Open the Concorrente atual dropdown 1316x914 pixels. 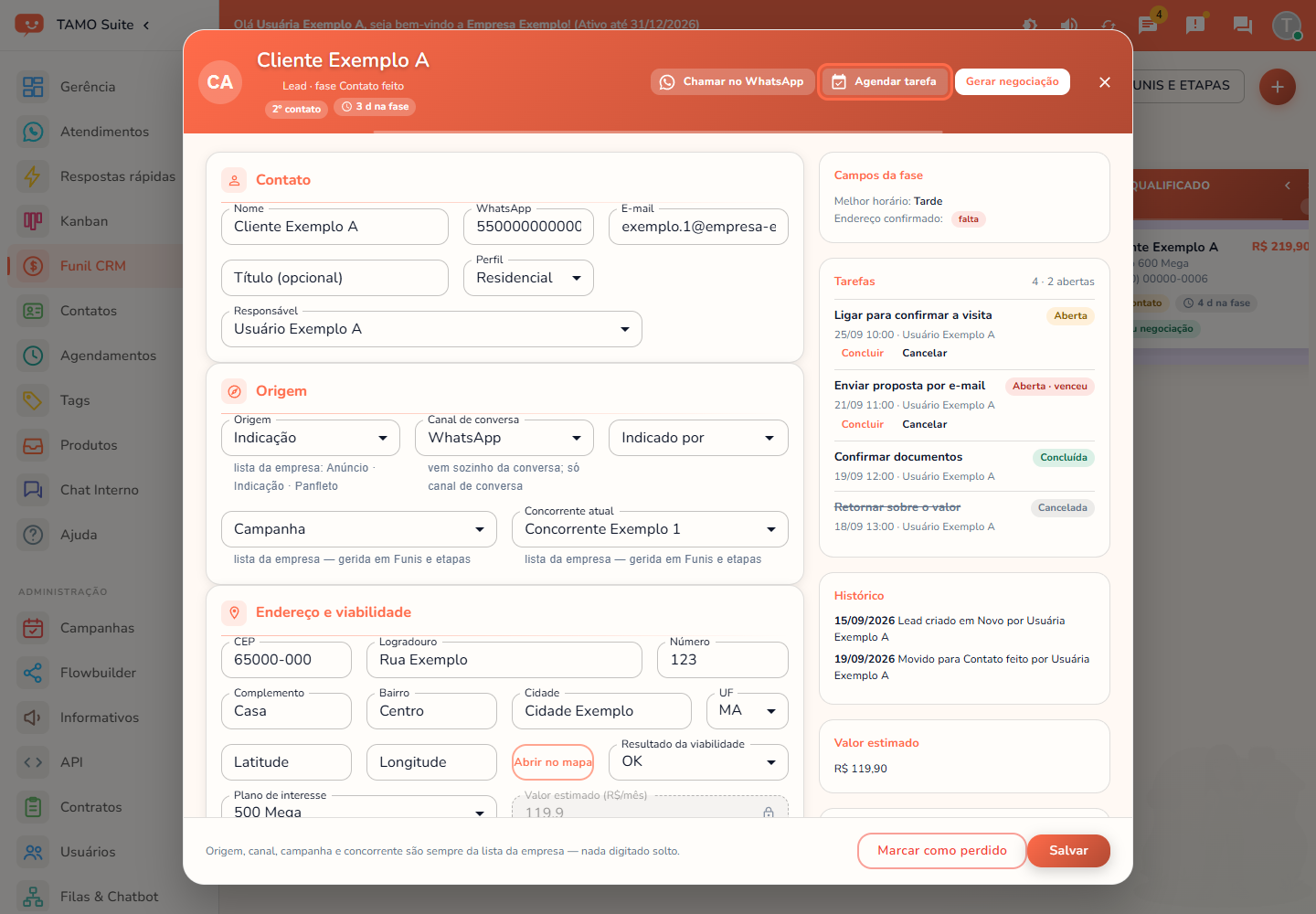click(x=650, y=529)
